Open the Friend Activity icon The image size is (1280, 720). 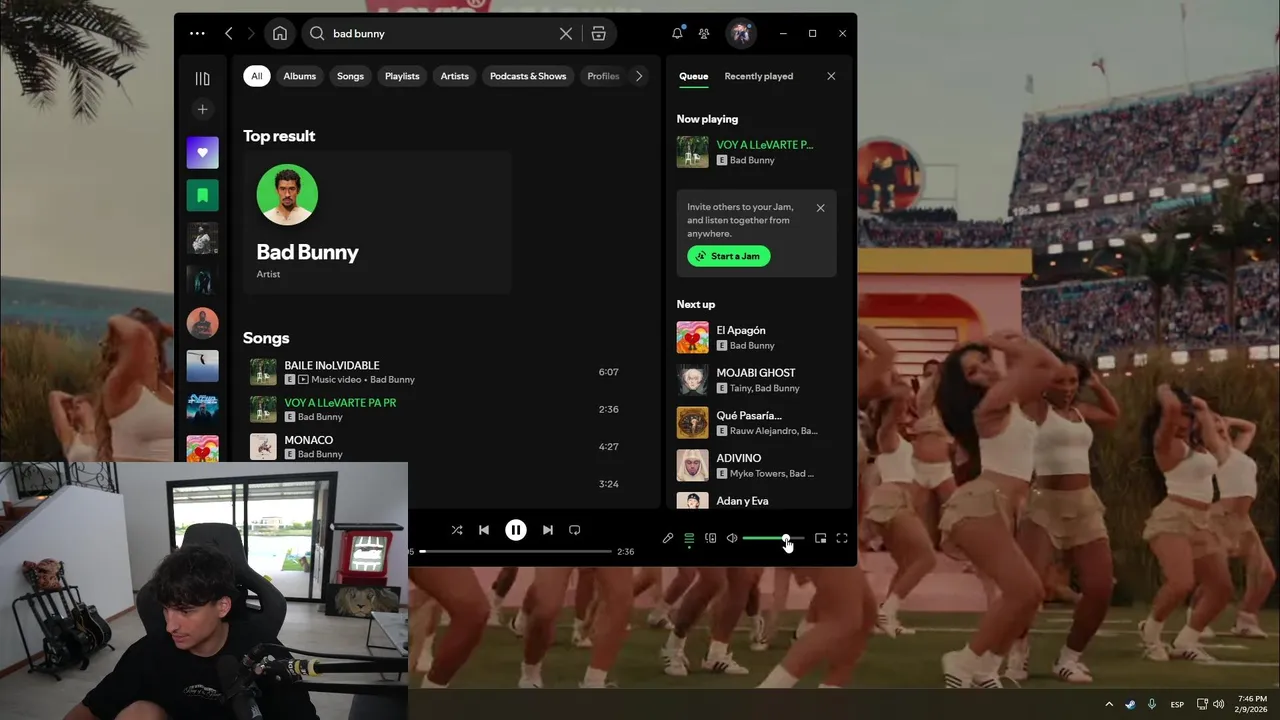(704, 33)
